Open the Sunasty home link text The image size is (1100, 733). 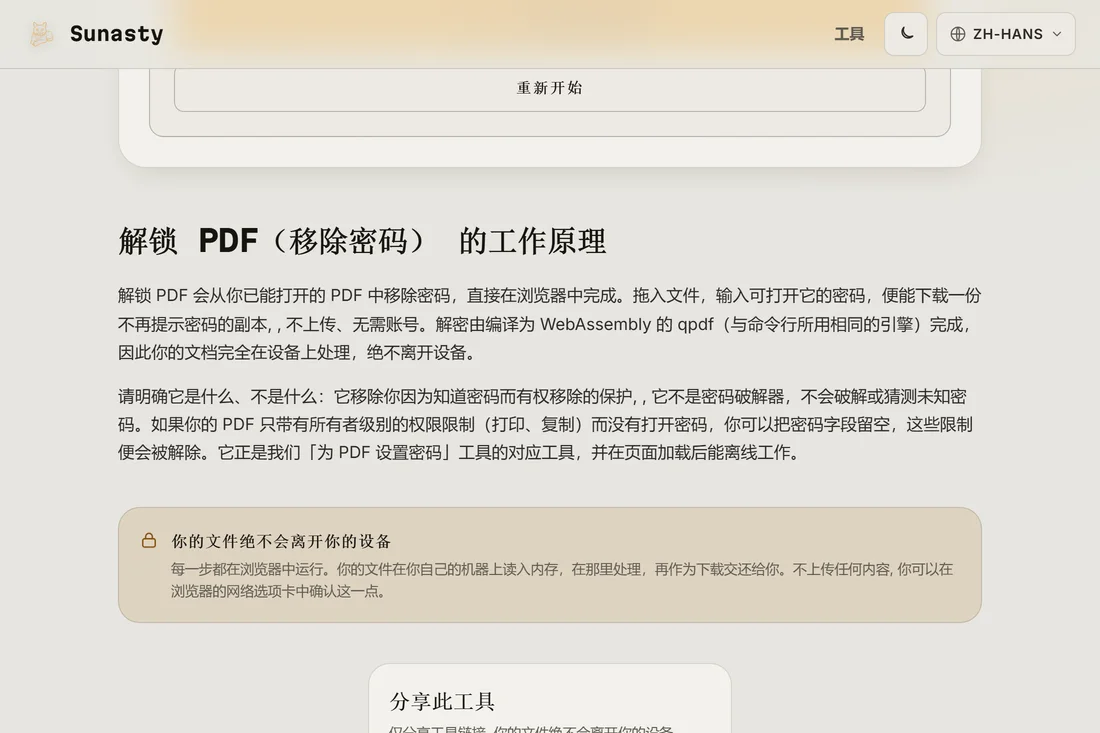coord(116,34)
